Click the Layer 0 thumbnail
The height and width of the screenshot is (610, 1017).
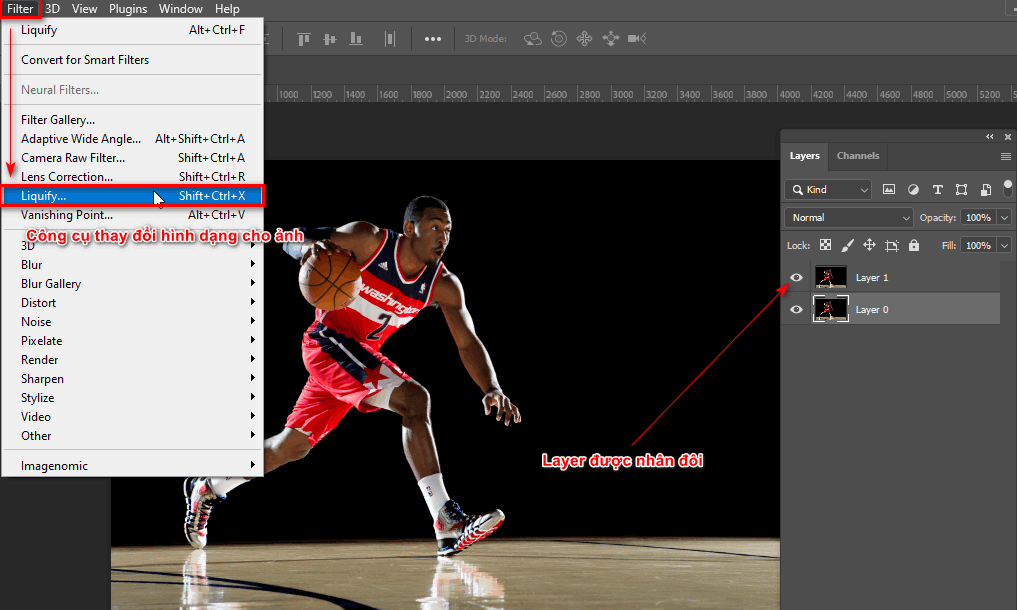[x=831, y=309]
